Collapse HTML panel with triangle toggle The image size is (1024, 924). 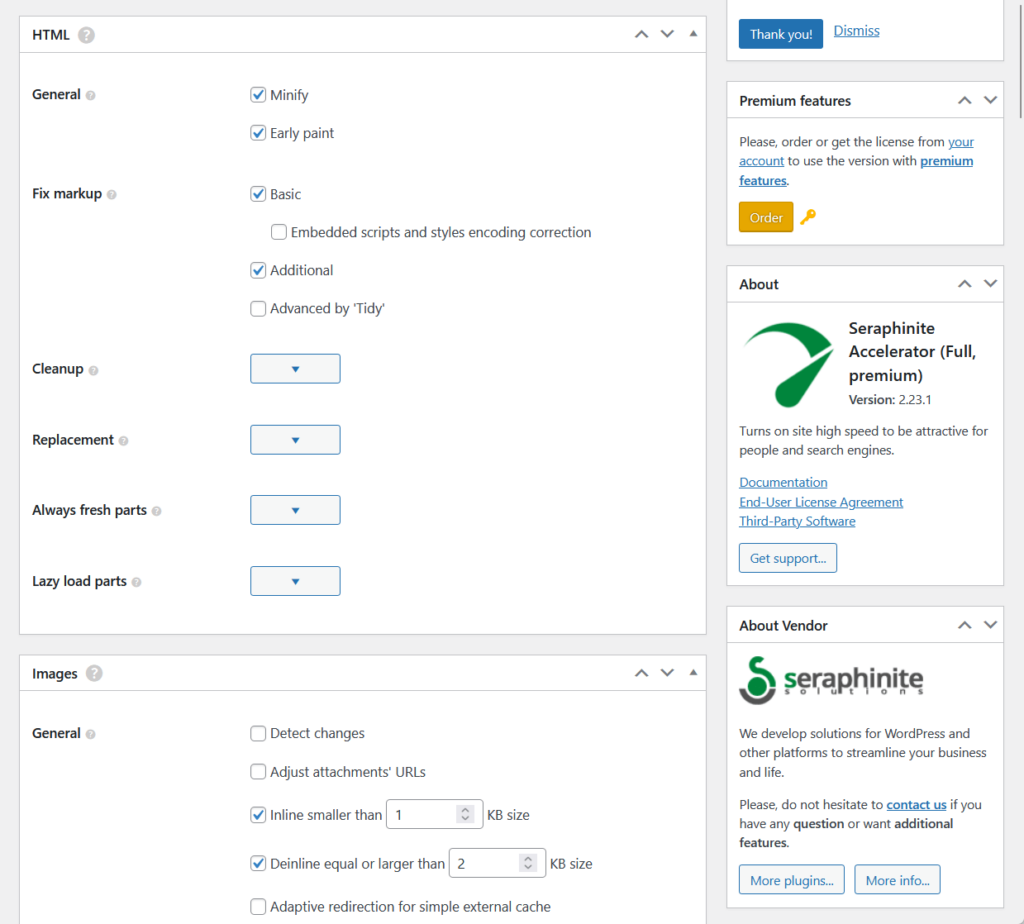coord(694,34)
